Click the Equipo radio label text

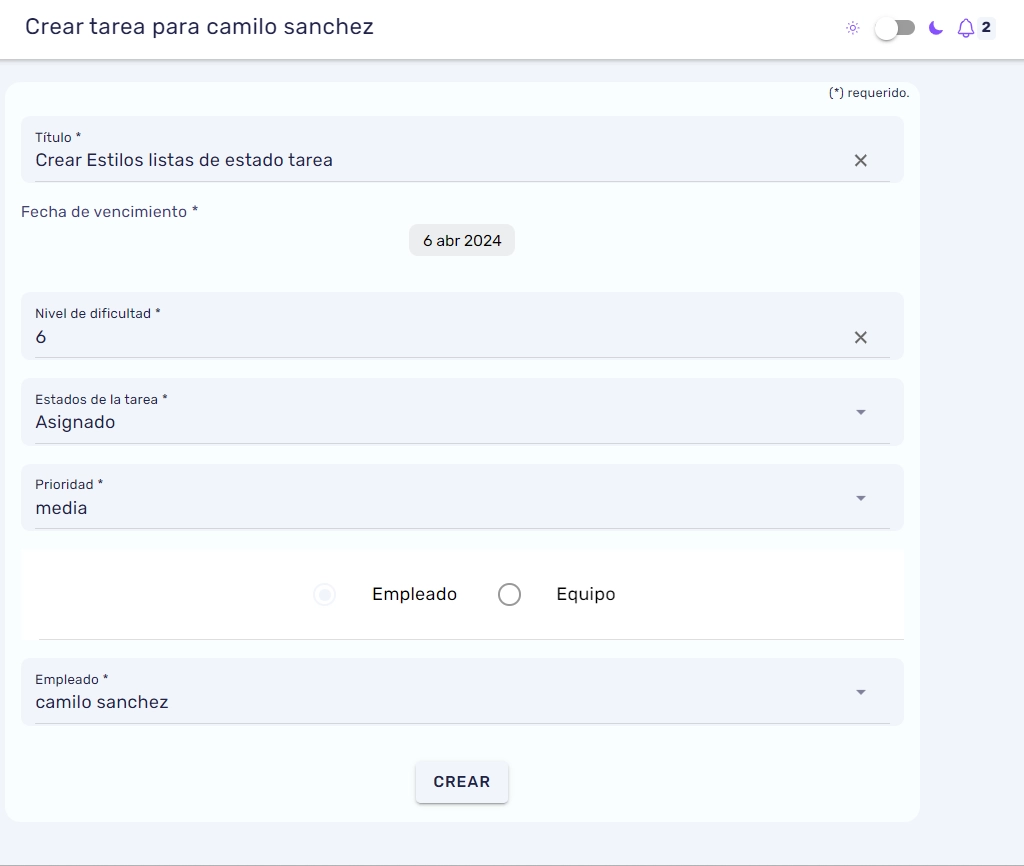(x=586, y=594)
